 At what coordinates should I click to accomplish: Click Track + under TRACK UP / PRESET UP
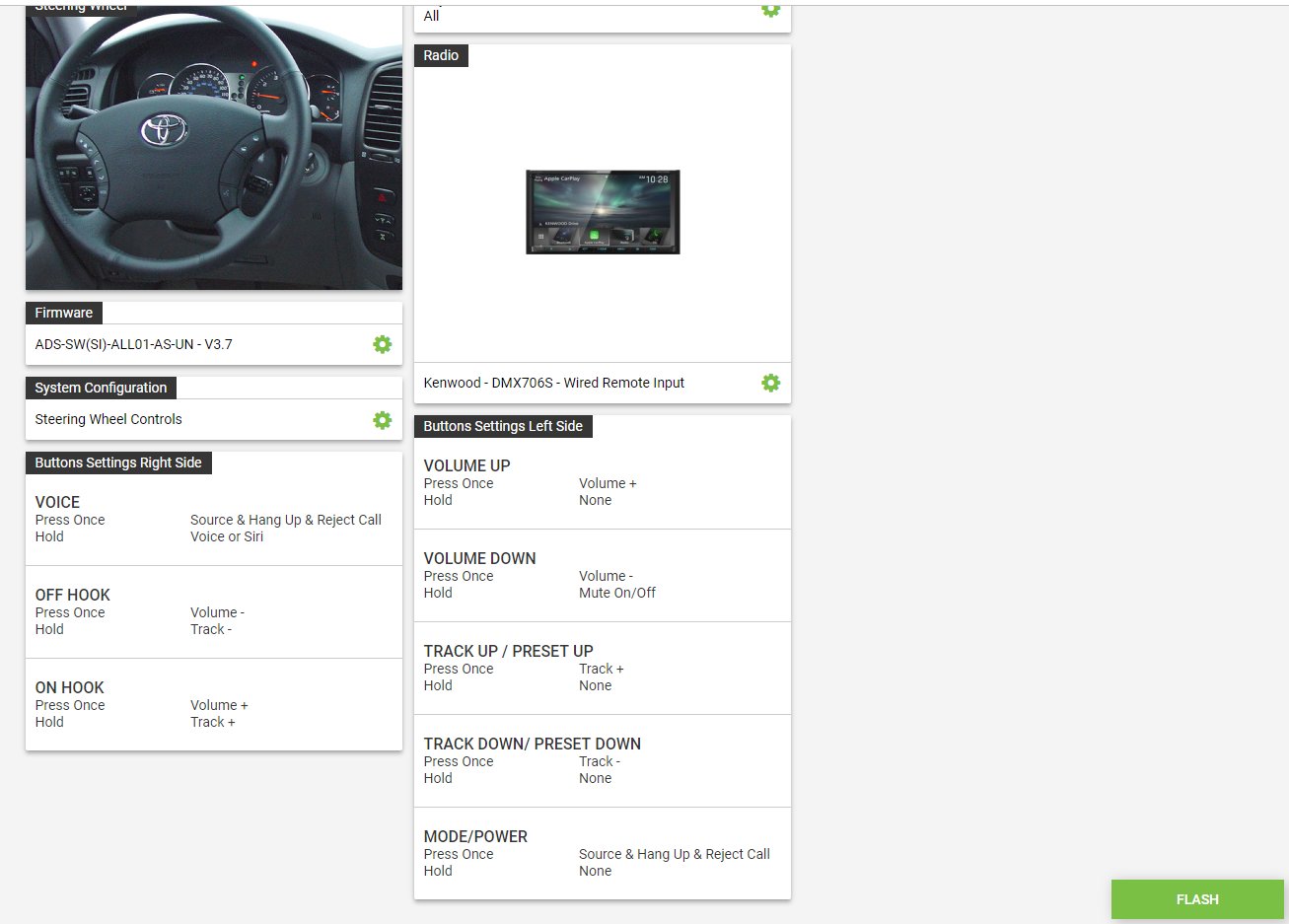coord(602,669)
